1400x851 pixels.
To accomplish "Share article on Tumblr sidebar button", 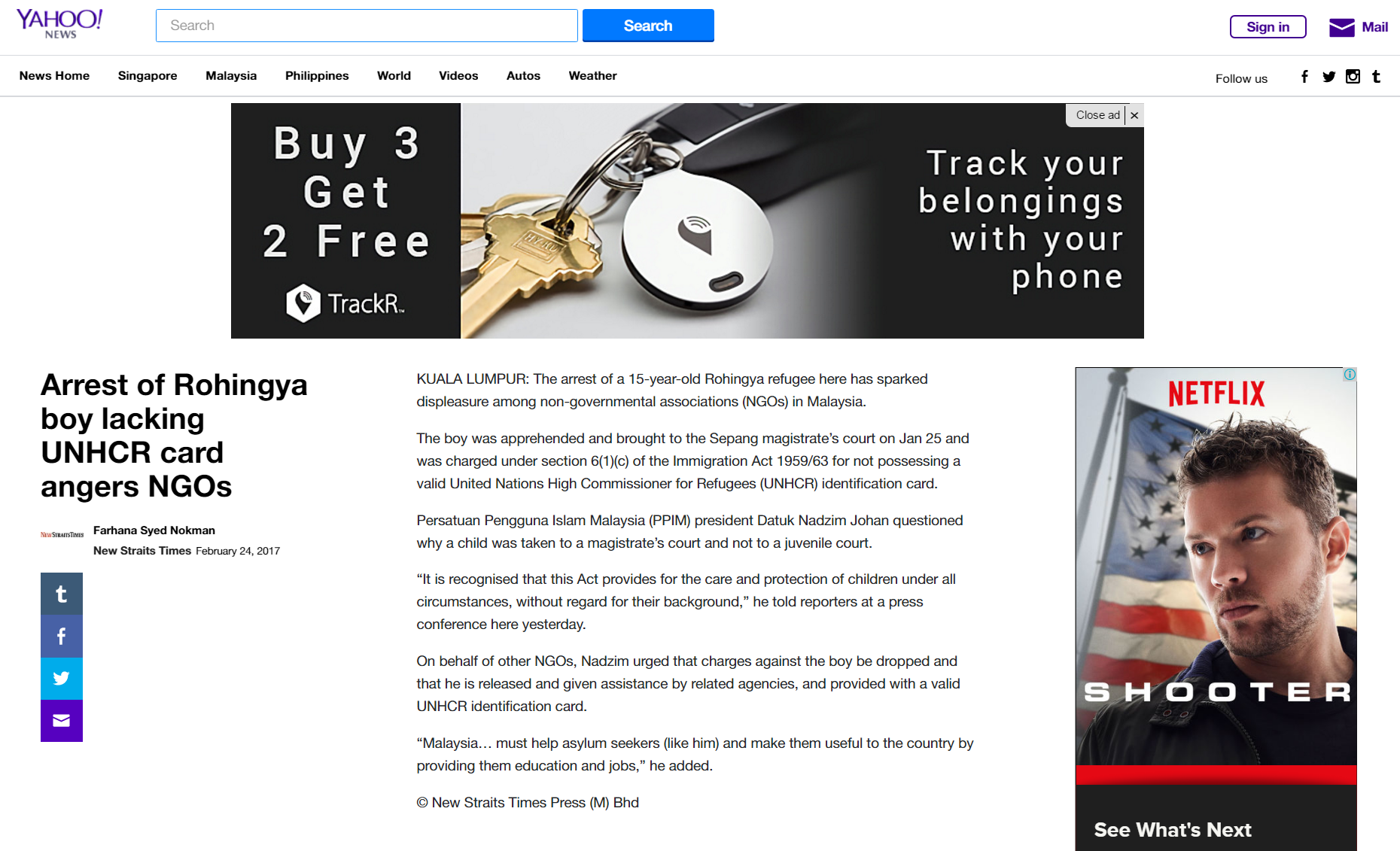I will (x=62, y=594).
